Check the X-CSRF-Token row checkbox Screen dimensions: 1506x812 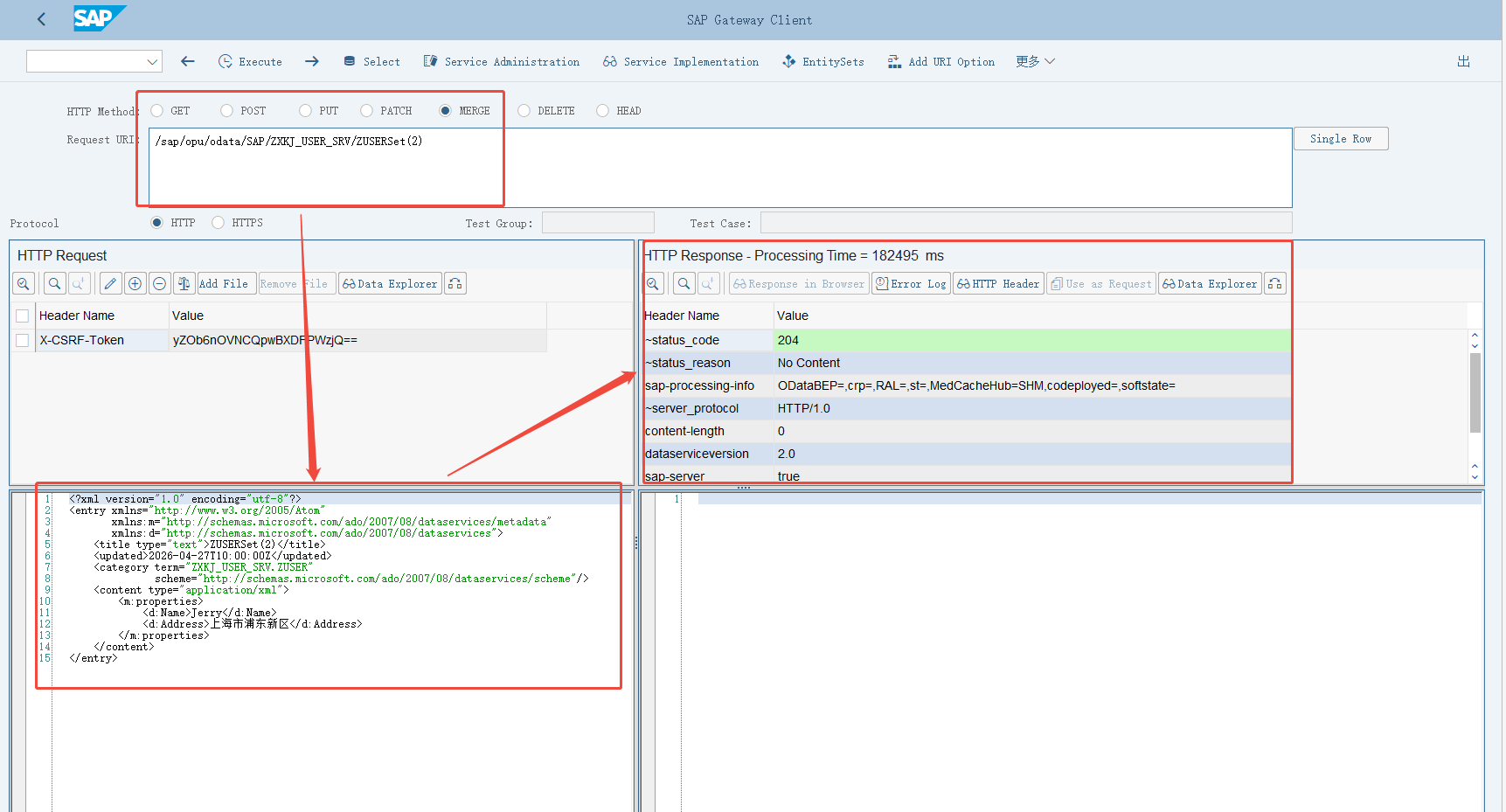(23, 340)
